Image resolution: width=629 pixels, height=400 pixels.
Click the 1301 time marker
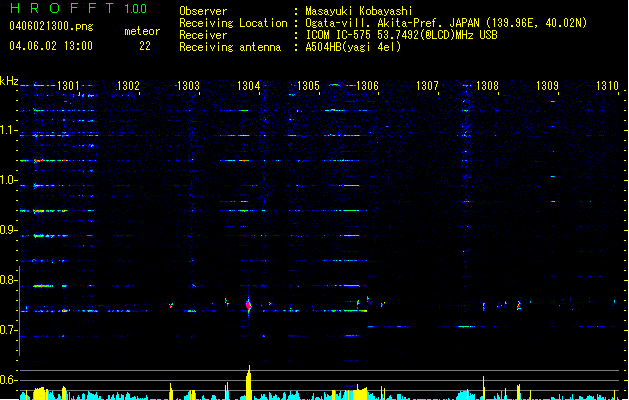[68, 86]
